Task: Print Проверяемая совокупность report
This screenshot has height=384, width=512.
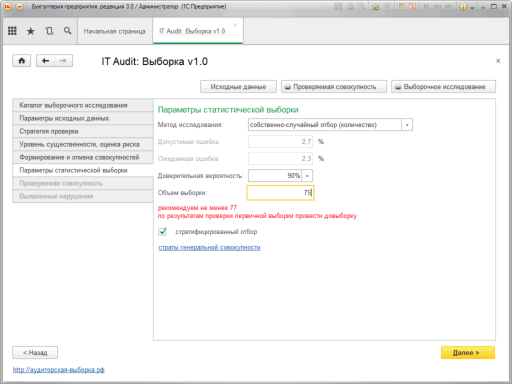Action: [334, 87]
